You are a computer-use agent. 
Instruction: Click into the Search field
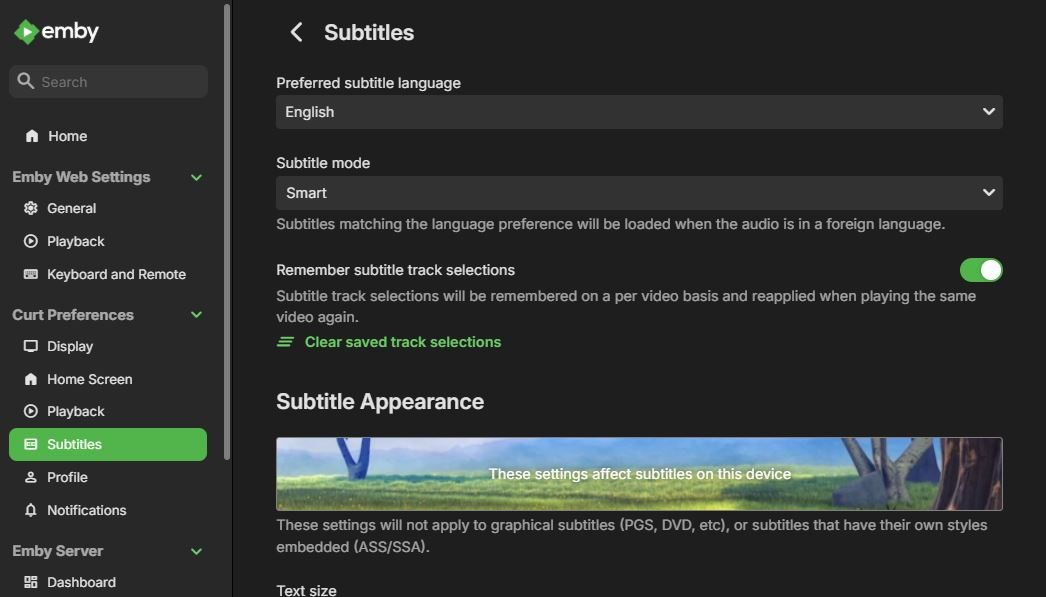(108, 81)
